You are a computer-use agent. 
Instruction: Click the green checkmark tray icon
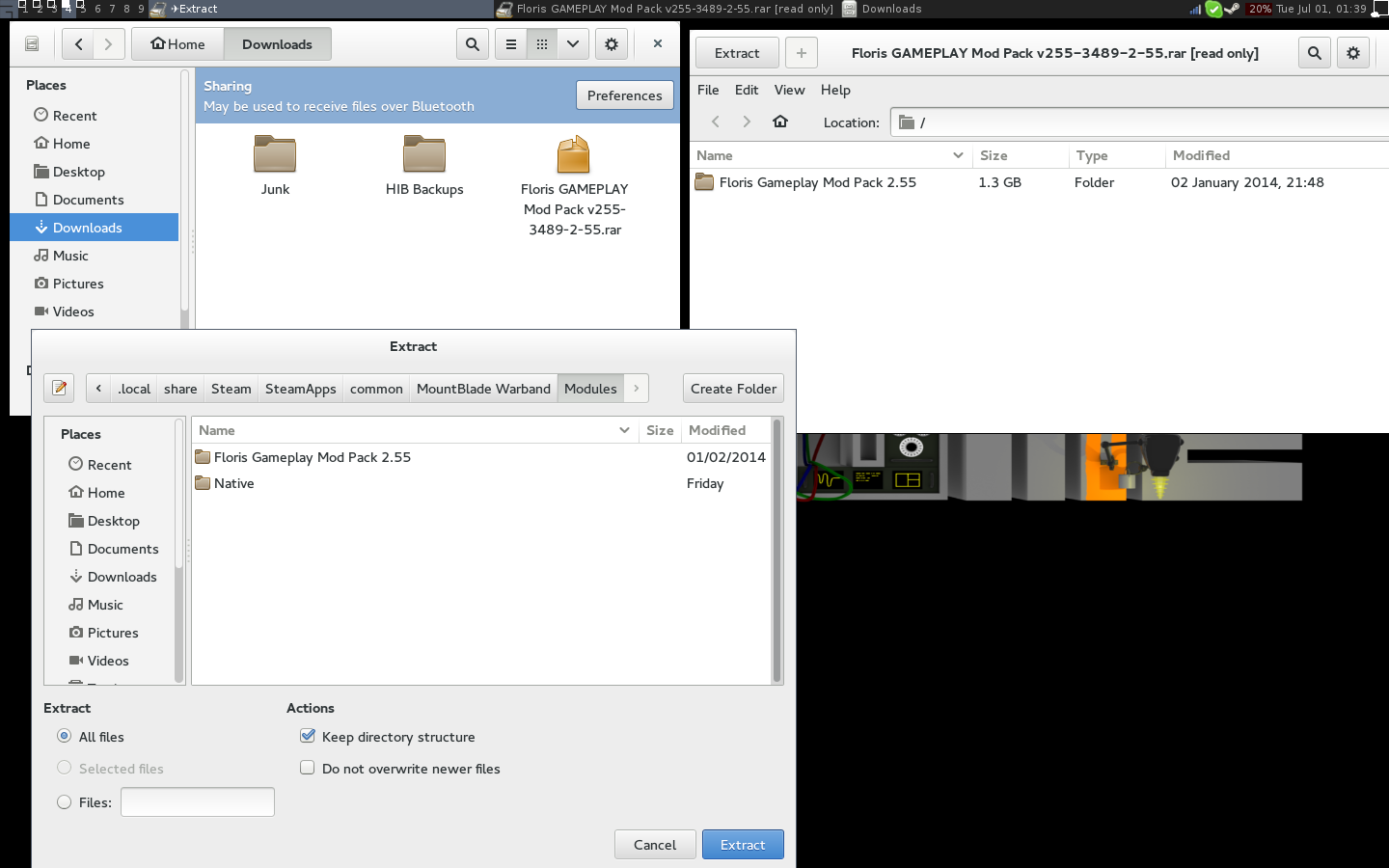click(1213, 9)
